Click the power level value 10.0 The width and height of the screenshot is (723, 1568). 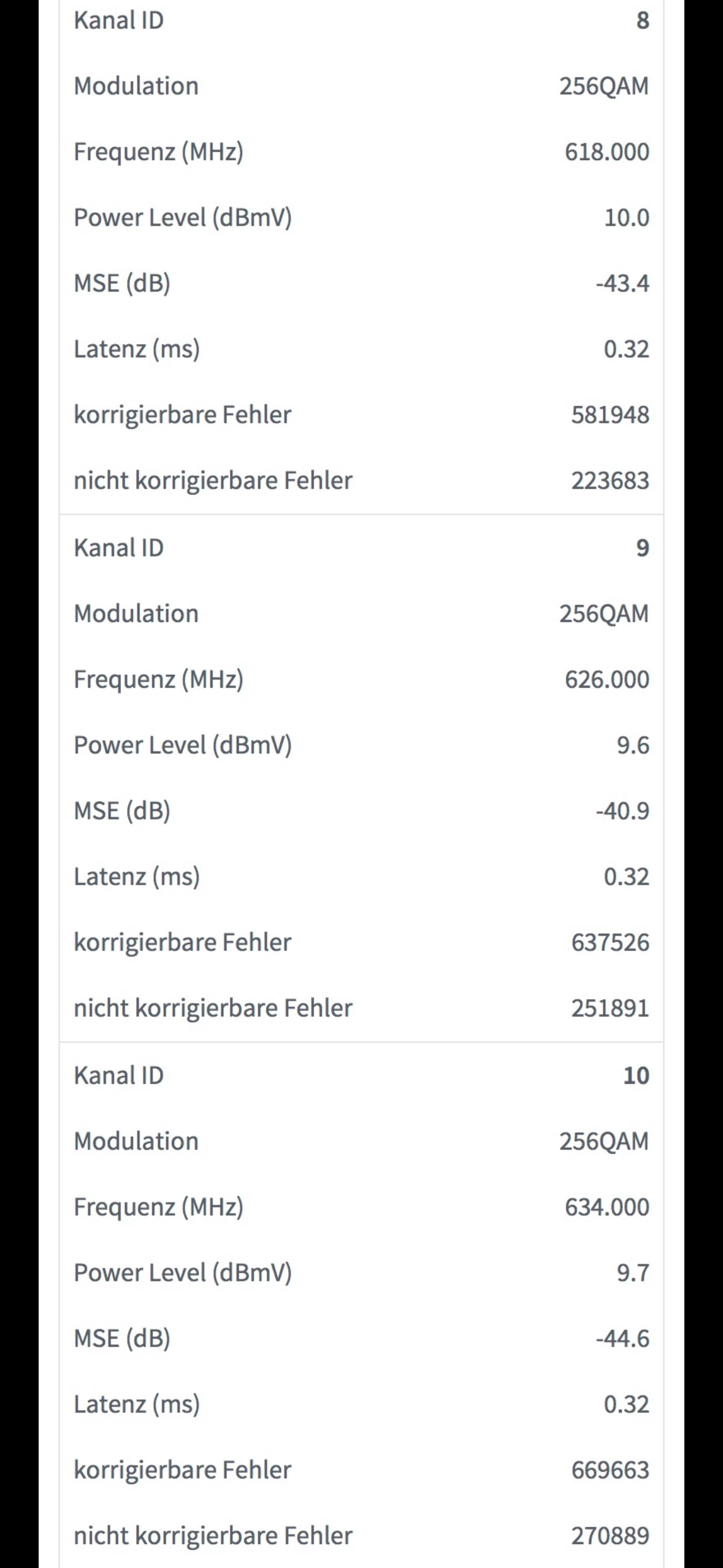(626, 217)
